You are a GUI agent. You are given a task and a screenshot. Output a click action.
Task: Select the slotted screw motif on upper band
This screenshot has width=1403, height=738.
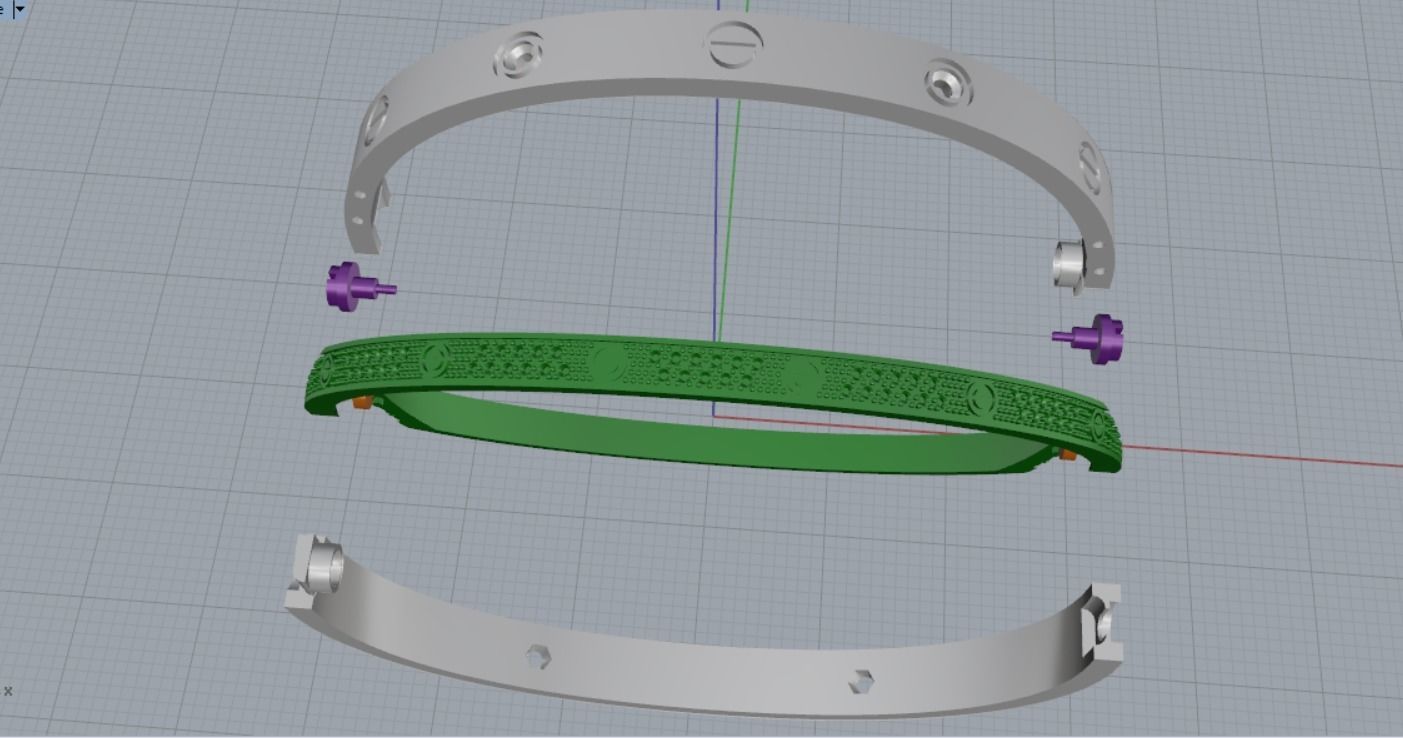[735, 43]
